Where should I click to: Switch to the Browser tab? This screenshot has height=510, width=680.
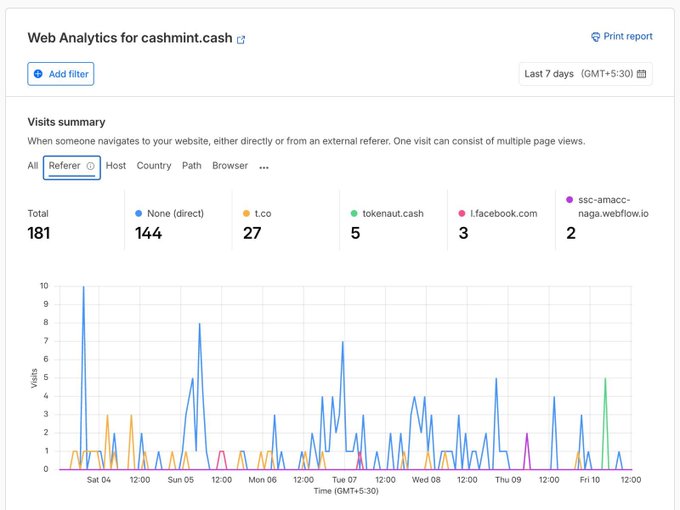(230, 166)
